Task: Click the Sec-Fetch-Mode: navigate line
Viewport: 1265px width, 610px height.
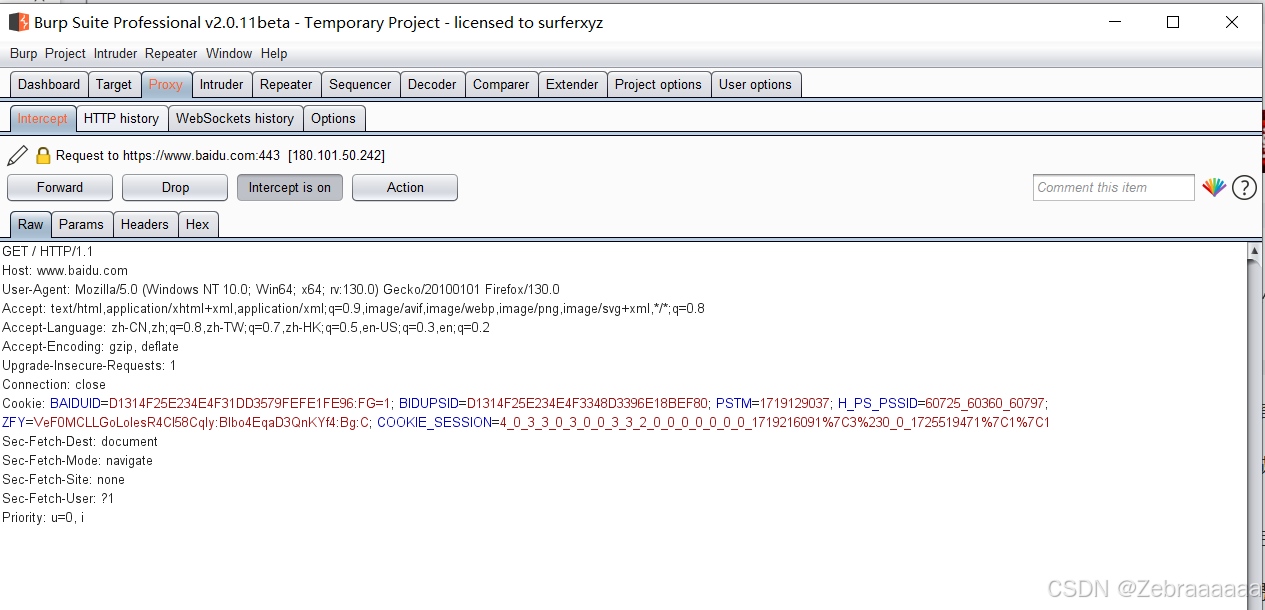Action: point(78,460)
